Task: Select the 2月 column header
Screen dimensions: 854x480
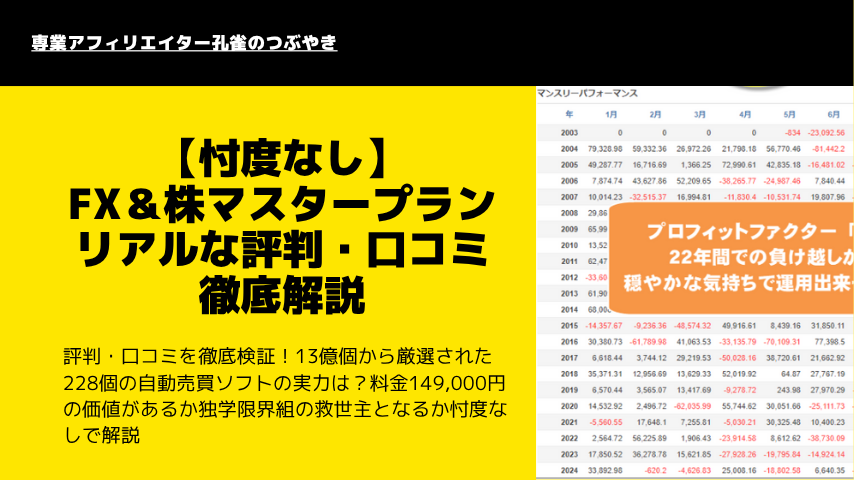Action: coord(656,114)
